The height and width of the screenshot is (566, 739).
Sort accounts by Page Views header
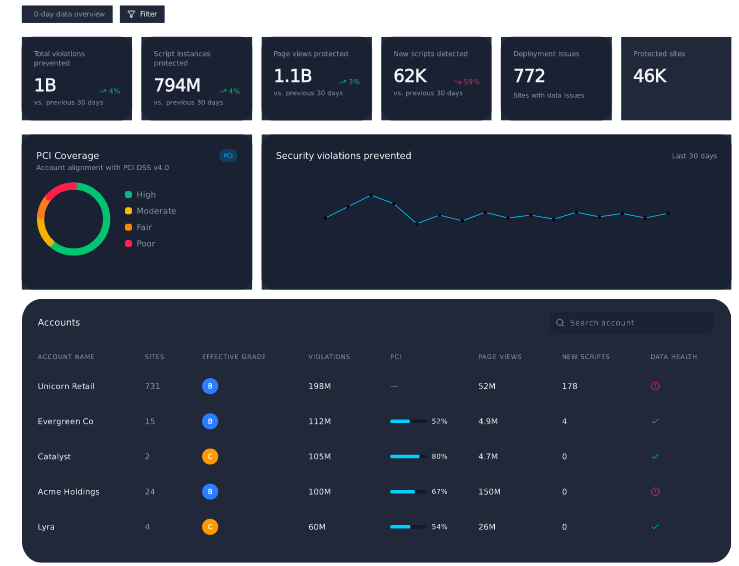pyautogui.click(x=500, y=357)
